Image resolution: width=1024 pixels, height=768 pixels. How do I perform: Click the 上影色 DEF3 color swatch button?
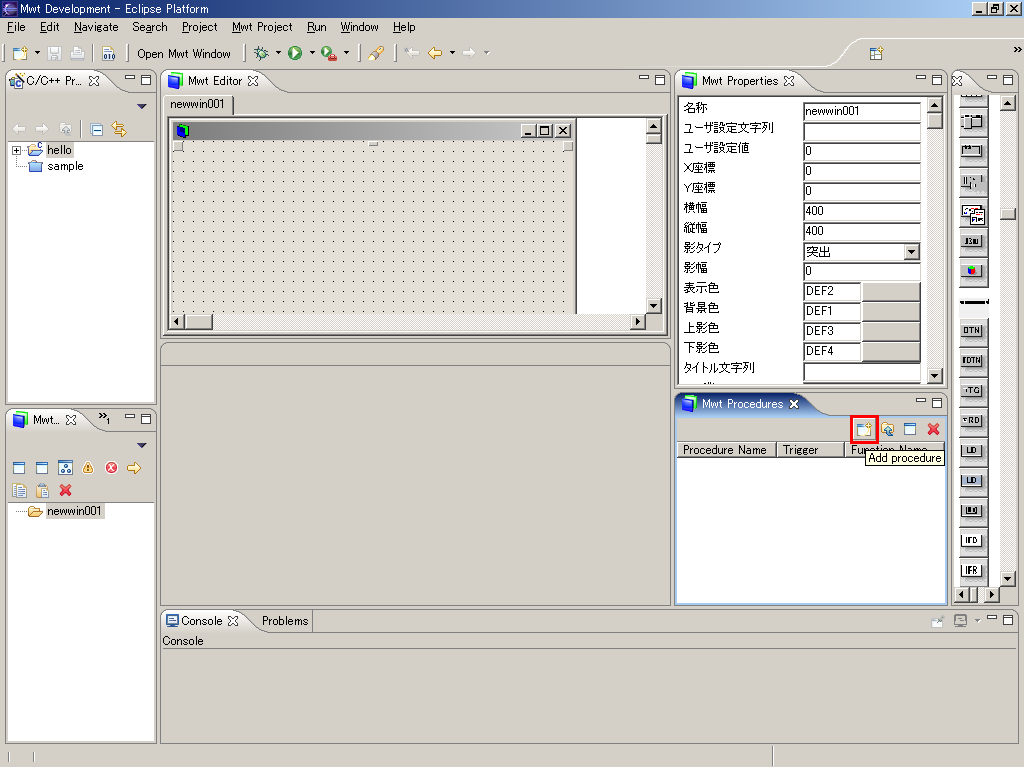click(x=891, y=331)
